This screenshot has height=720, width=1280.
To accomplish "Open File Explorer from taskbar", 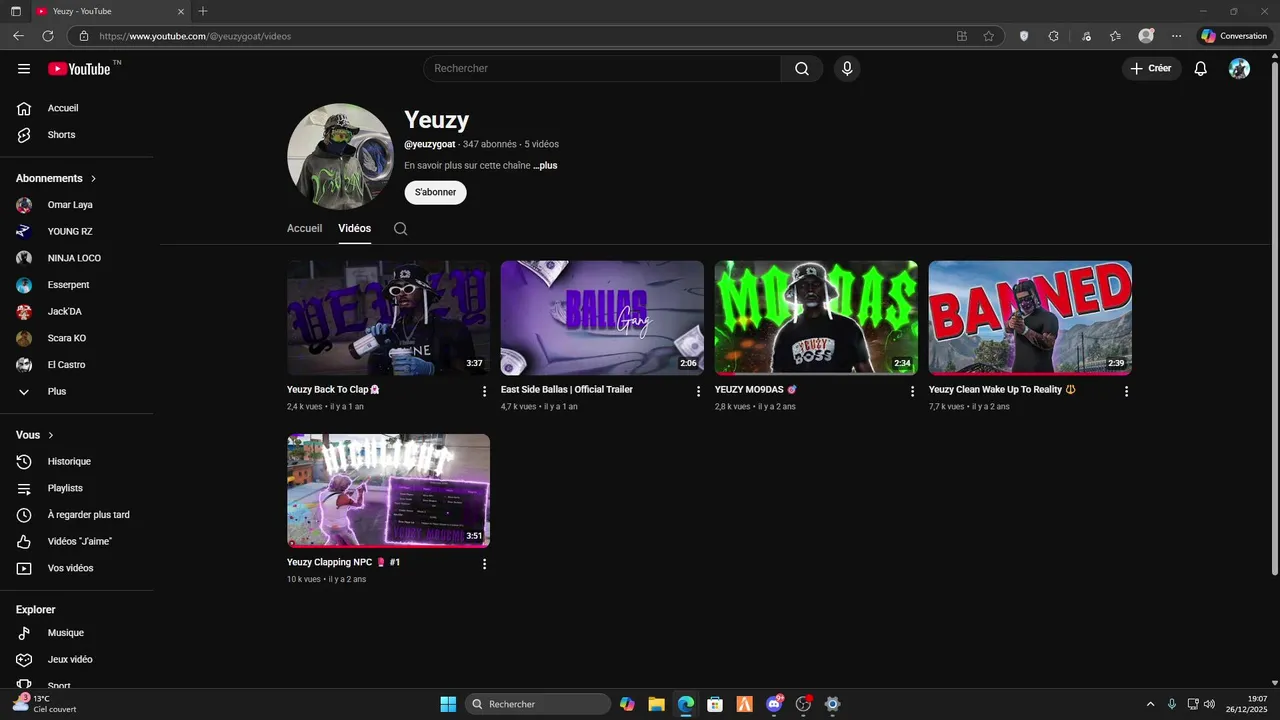I will (x=656, y=704).
